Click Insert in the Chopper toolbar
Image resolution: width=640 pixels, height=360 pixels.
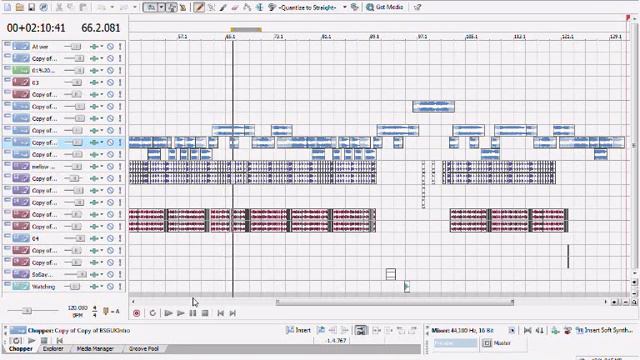(299, 330)
